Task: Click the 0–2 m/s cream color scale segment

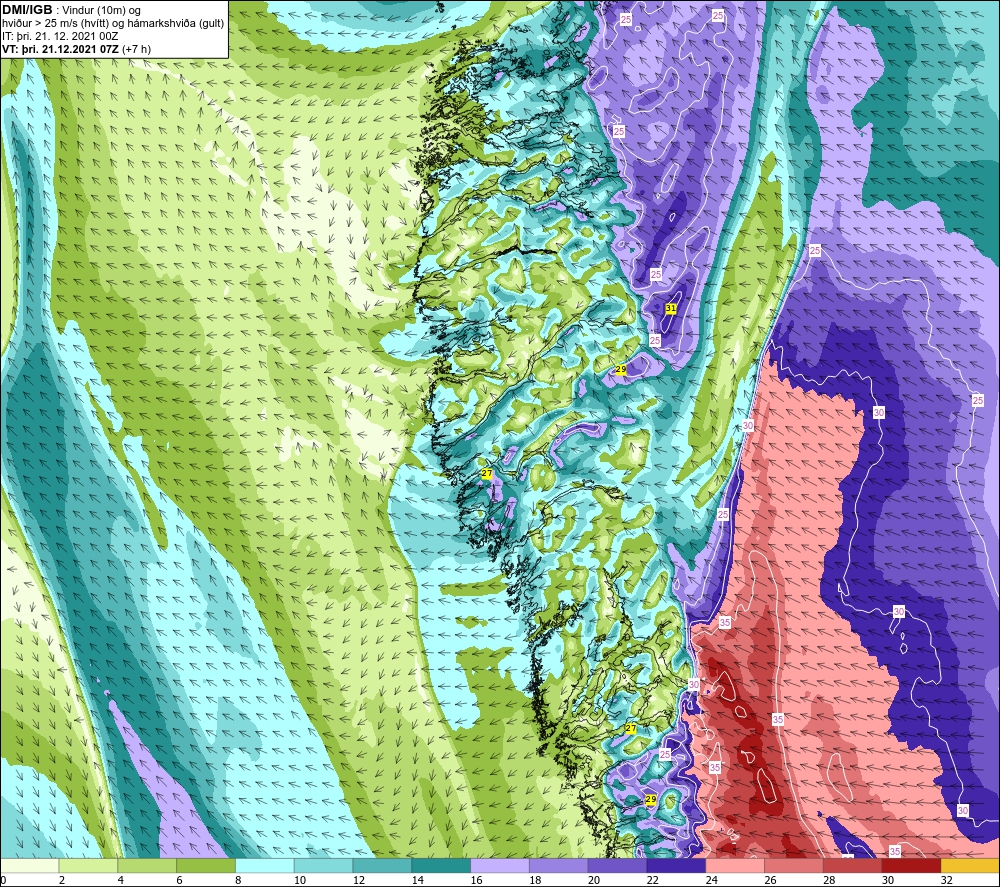Action: coord(29,866)
